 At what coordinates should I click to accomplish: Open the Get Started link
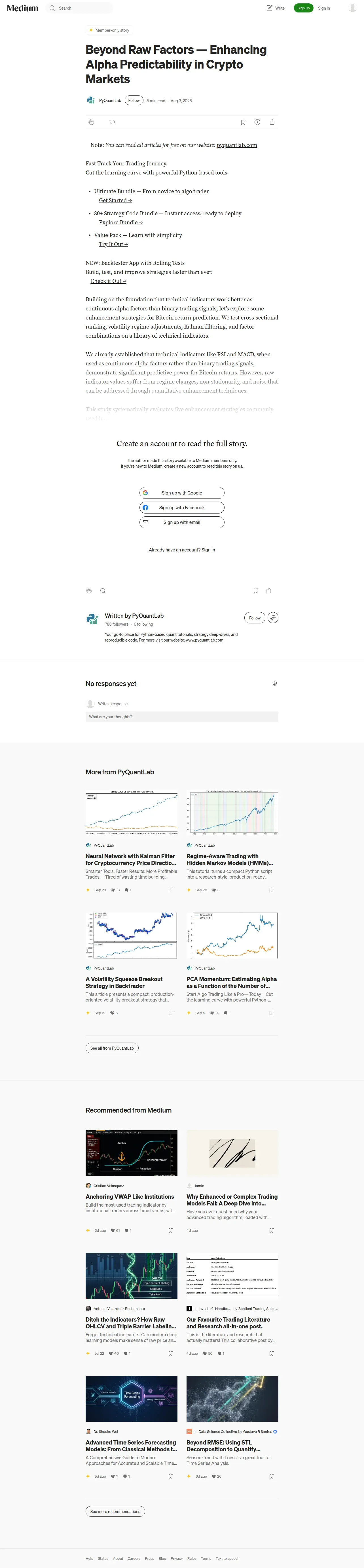(115, 200)
